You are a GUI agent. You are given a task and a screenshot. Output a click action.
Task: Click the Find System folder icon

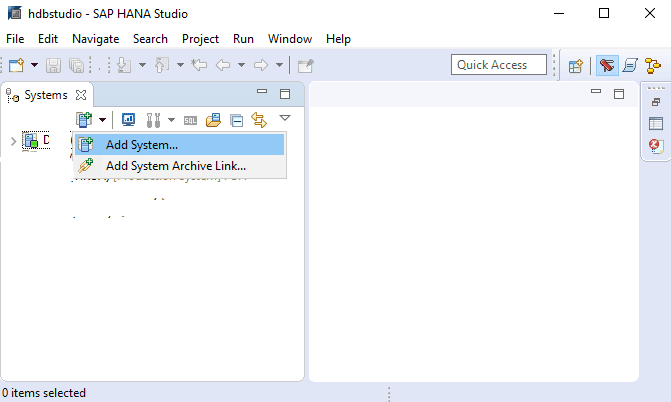click(x=213, y=120)
